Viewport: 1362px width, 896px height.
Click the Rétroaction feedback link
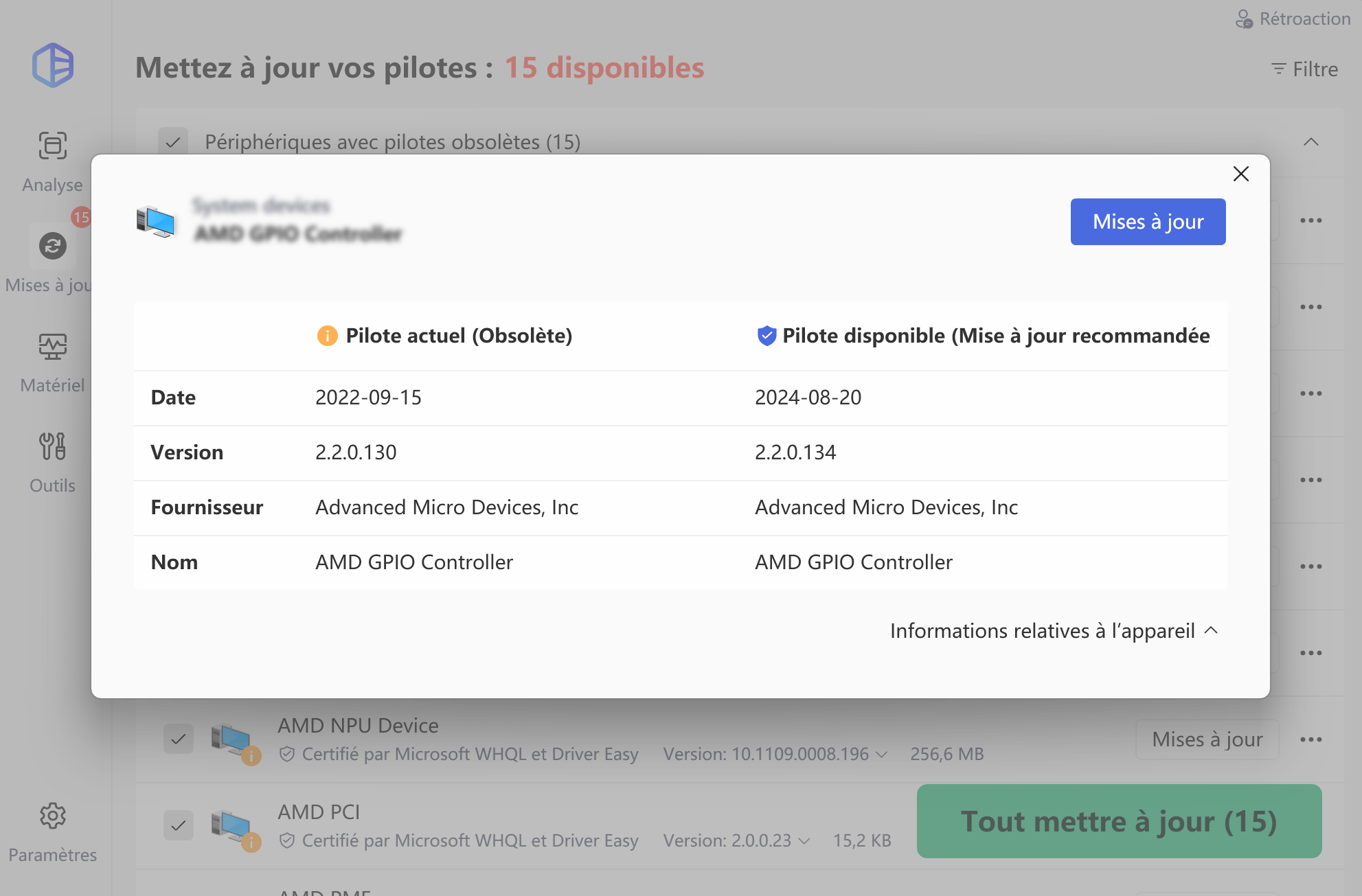(1293, 19)
